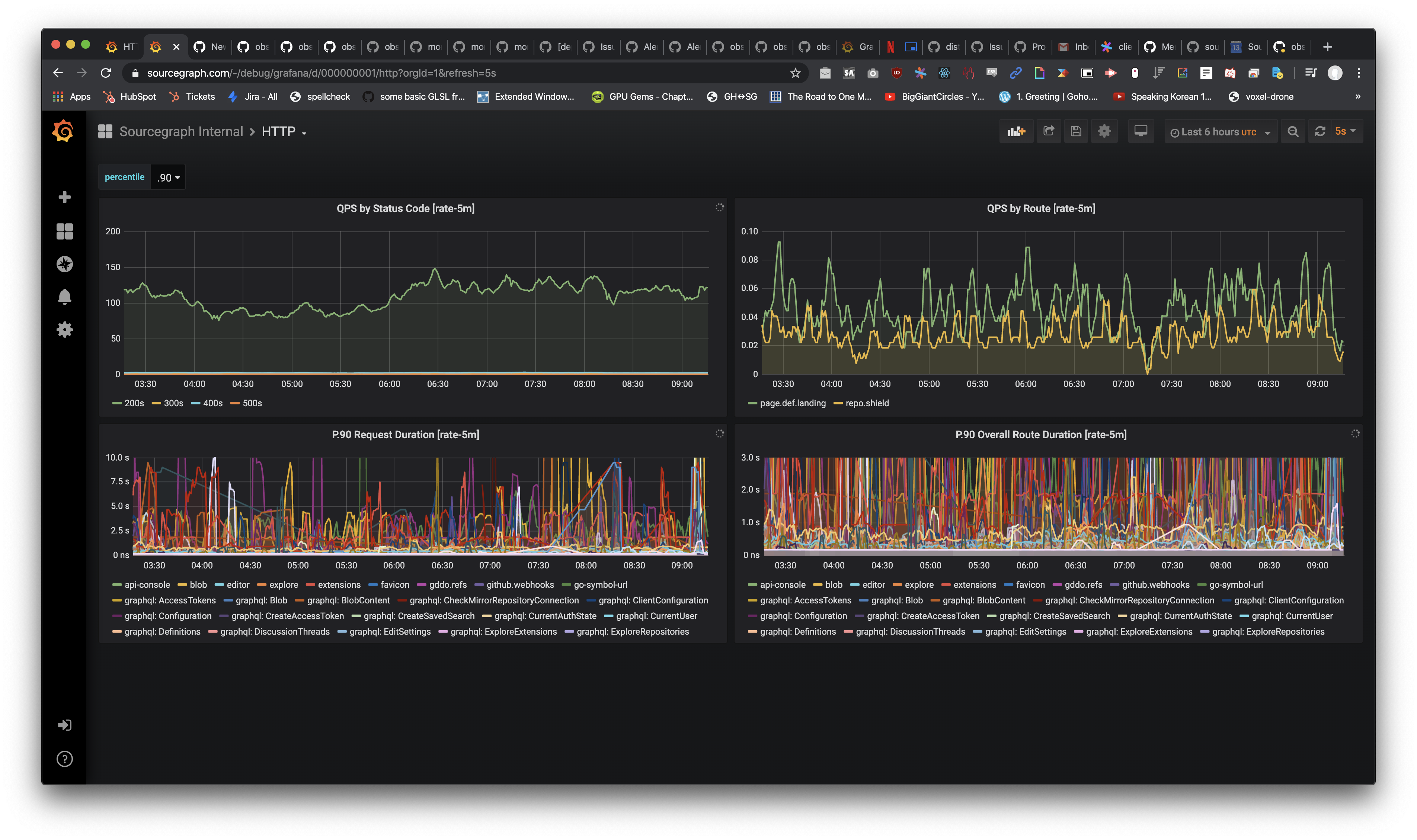Open P.90 Overall Route Duration panel menu

(x=1040, y=434)
